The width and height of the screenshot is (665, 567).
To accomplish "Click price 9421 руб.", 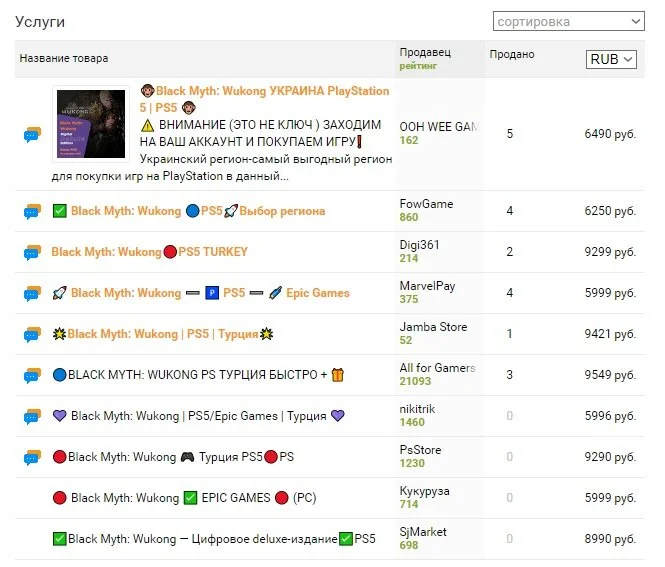I will pos(610,334).
